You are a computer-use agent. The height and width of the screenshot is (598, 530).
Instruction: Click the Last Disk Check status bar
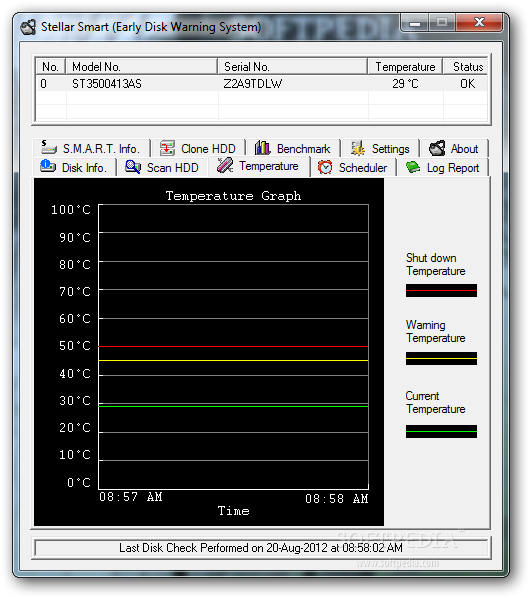pos(261,548)
